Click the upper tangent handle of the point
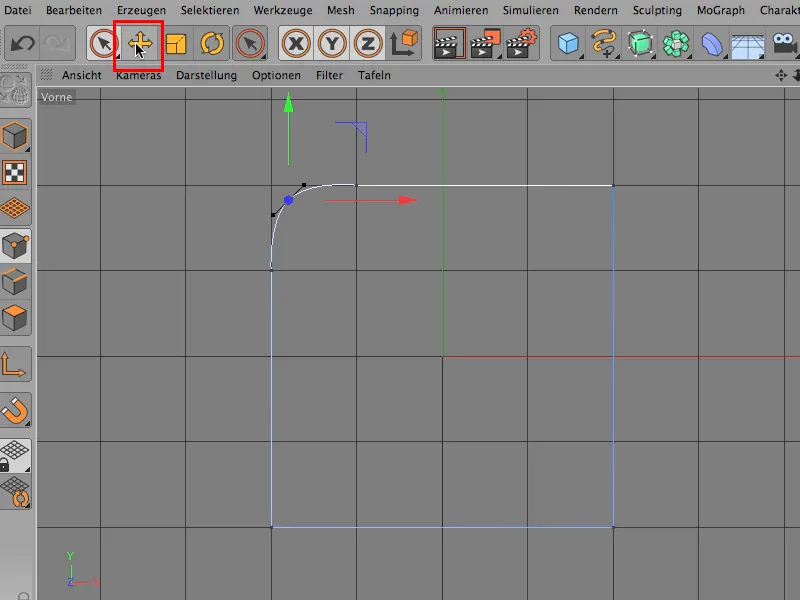 (304, 185)
